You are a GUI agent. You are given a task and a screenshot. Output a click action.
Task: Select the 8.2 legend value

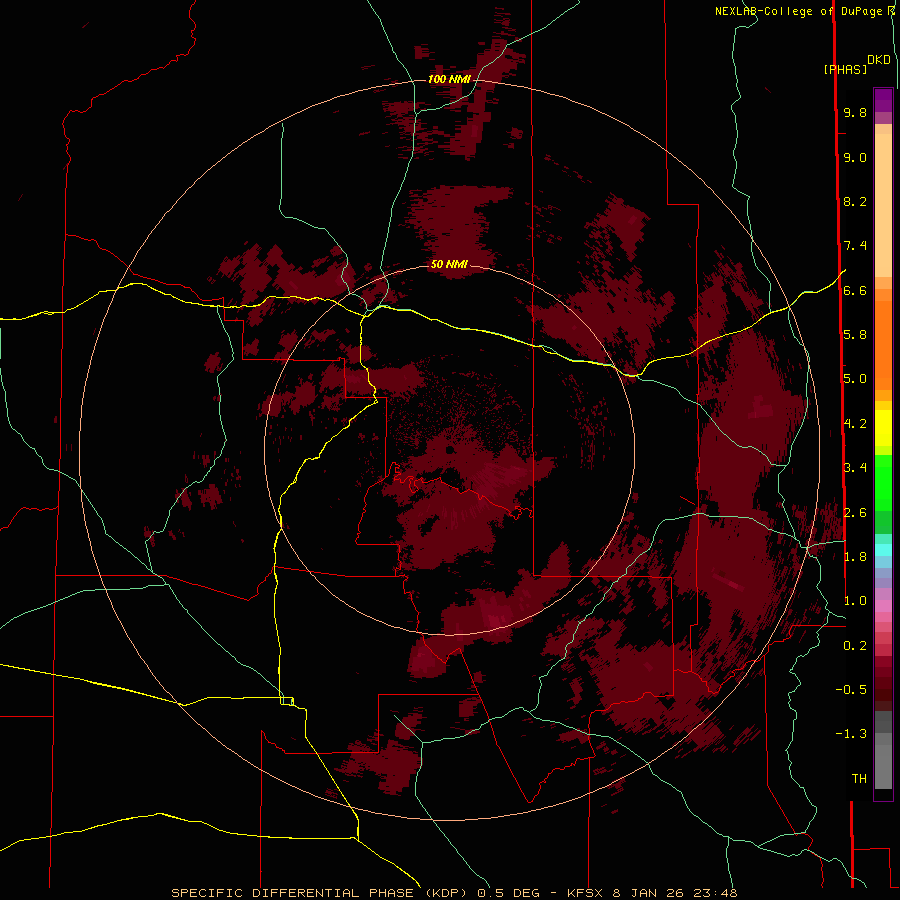tap(855, 202)
